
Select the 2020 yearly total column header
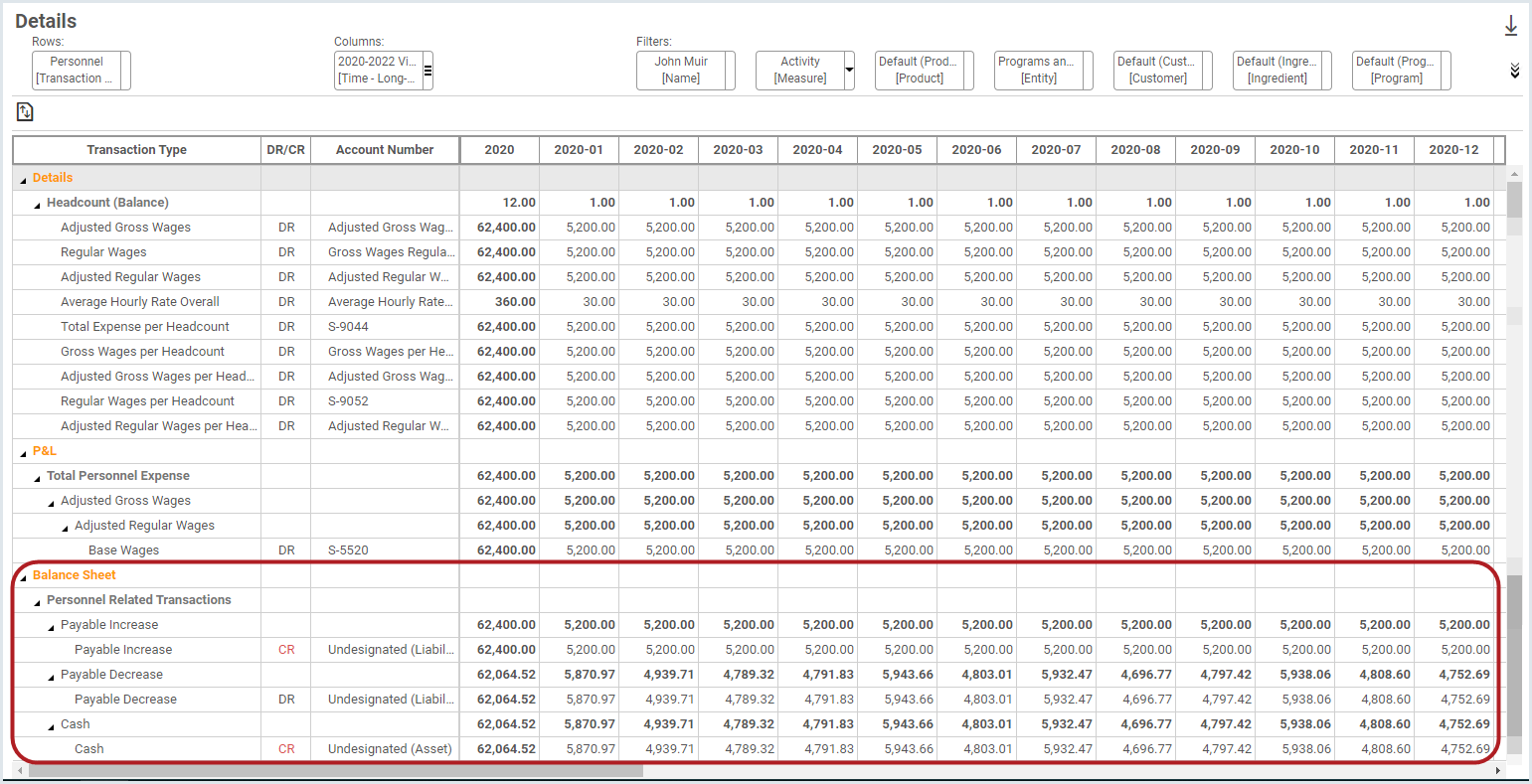tap(499, 150)
